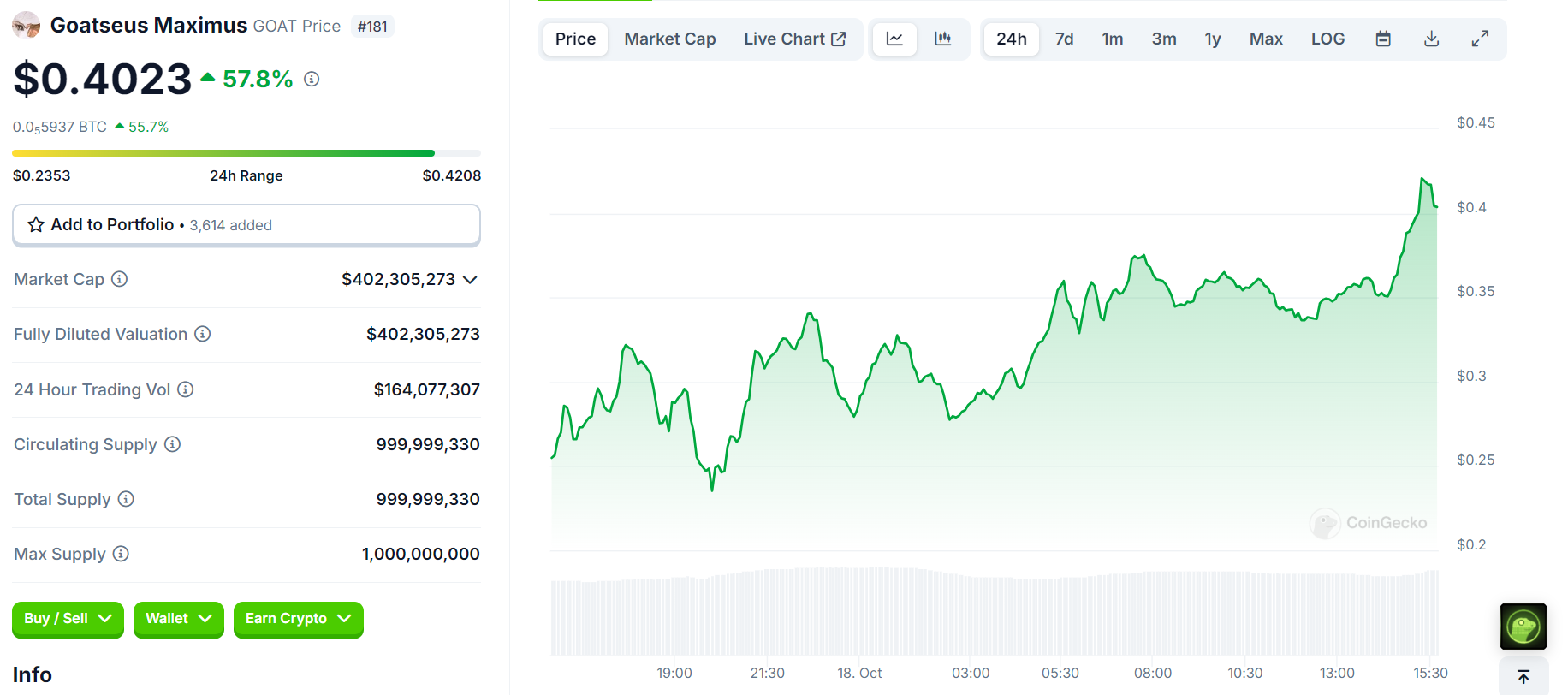Switch to candlestick chart view icon

coord(943,39)
